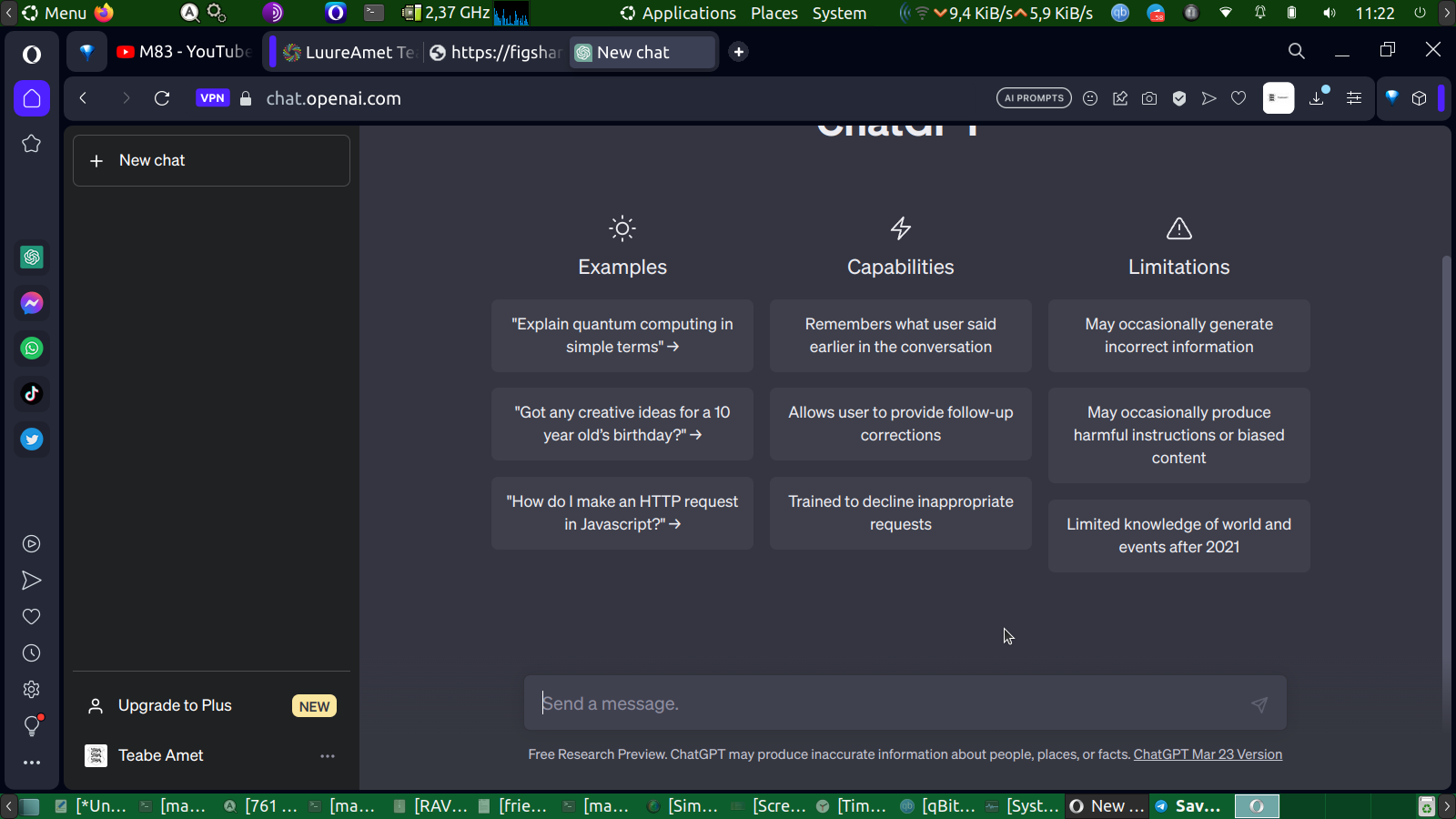Choose the 10 year old's birthday example
Screen dimensions: 1456x819
(x=622, y=424)
